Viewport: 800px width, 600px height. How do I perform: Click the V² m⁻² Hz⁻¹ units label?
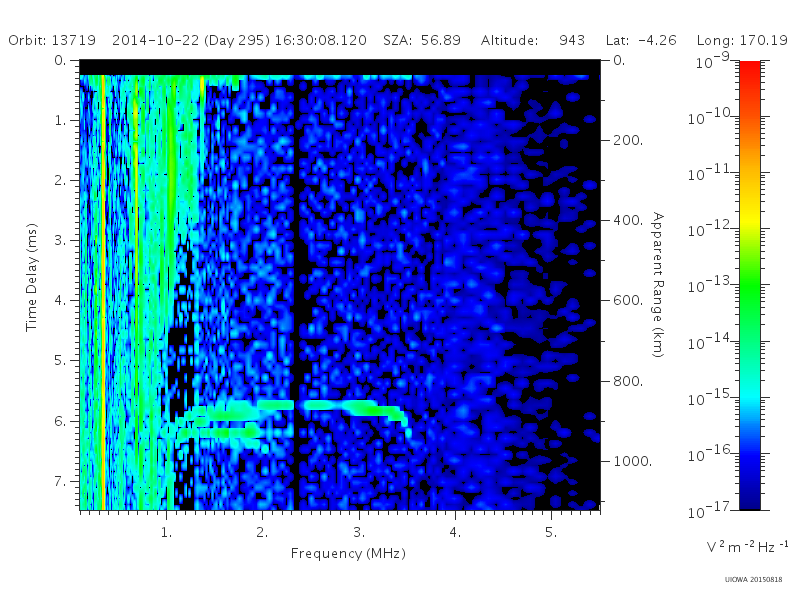tap(747, 547)
